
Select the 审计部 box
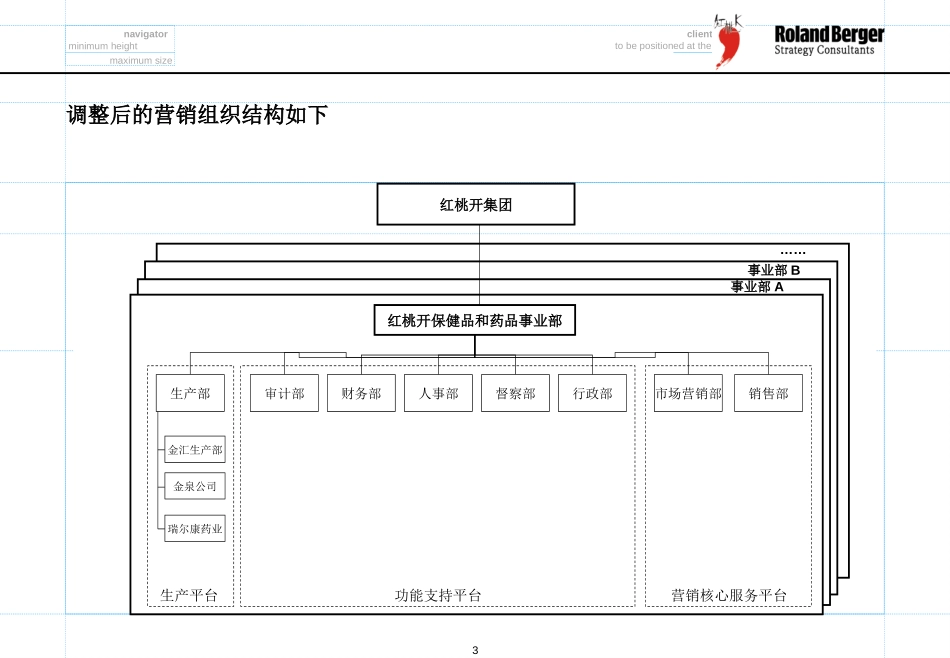[284, 393]
